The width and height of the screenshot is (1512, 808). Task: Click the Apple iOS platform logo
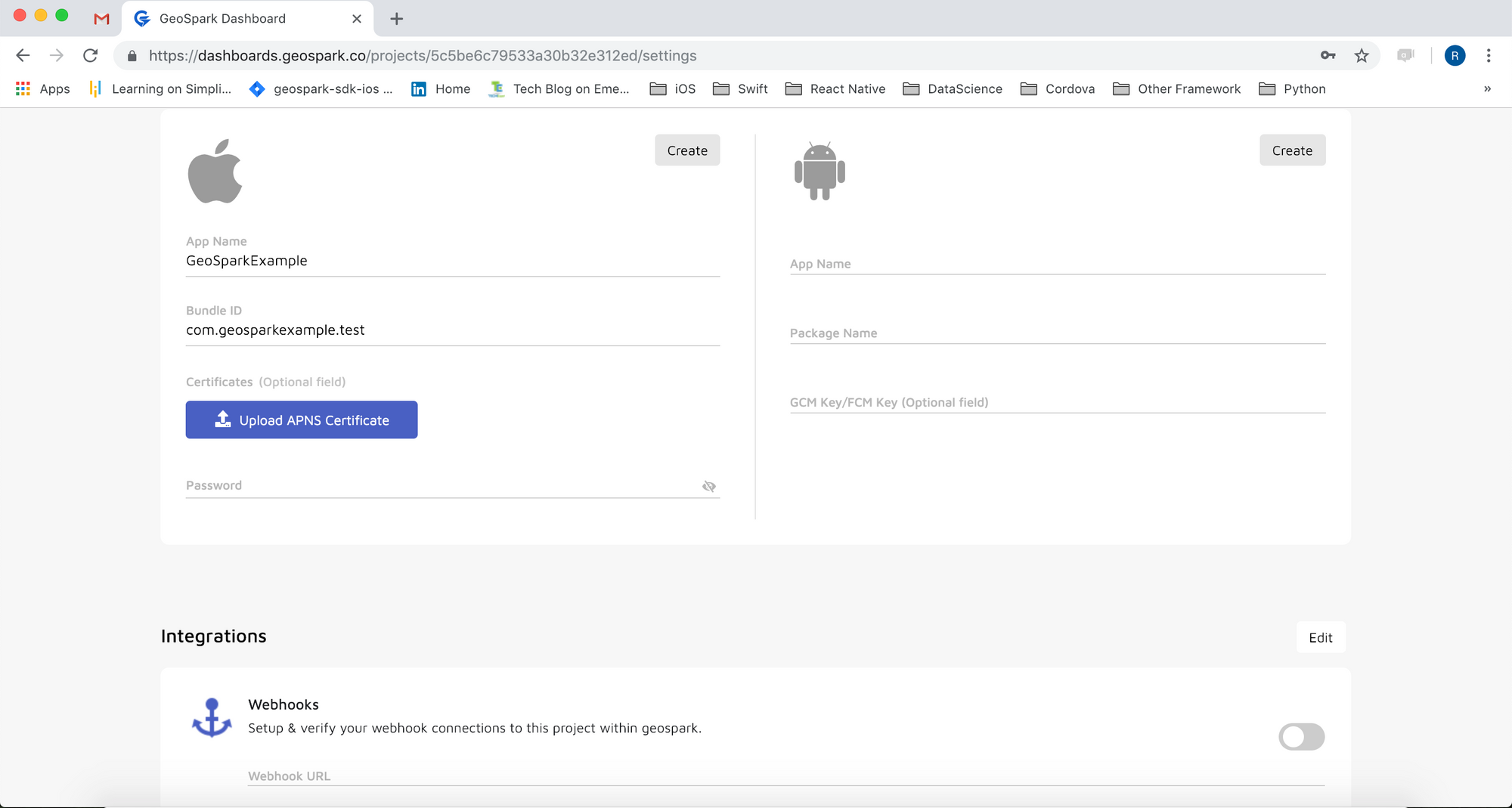point(215,171)
